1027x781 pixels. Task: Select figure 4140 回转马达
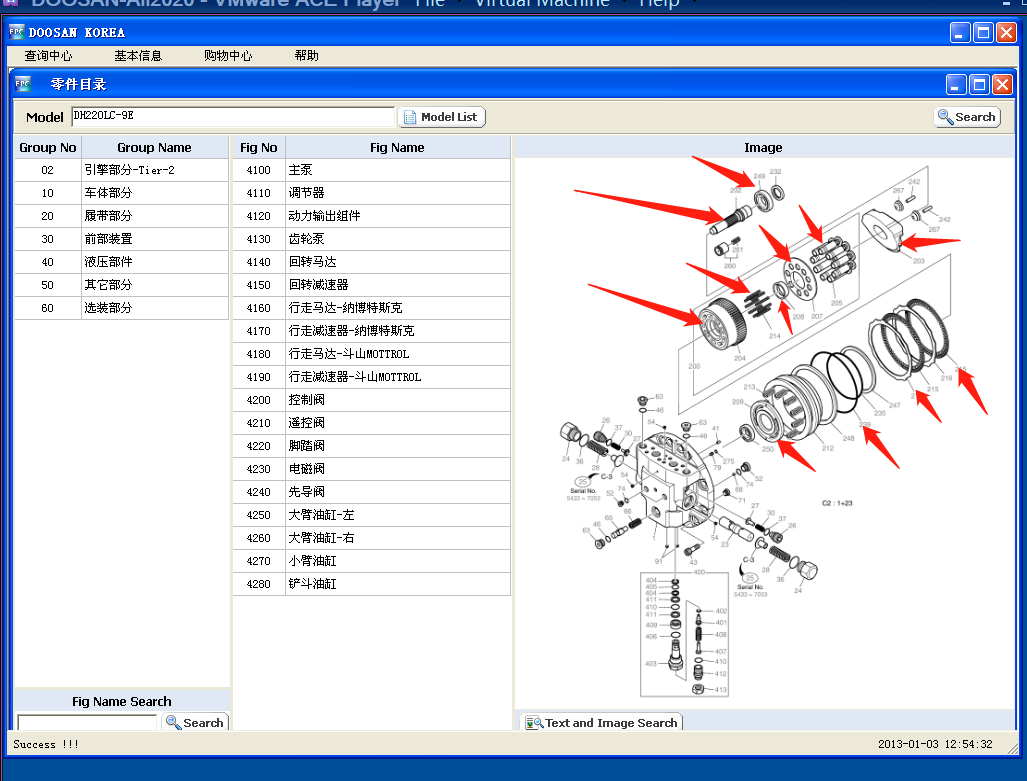[371, 262]
